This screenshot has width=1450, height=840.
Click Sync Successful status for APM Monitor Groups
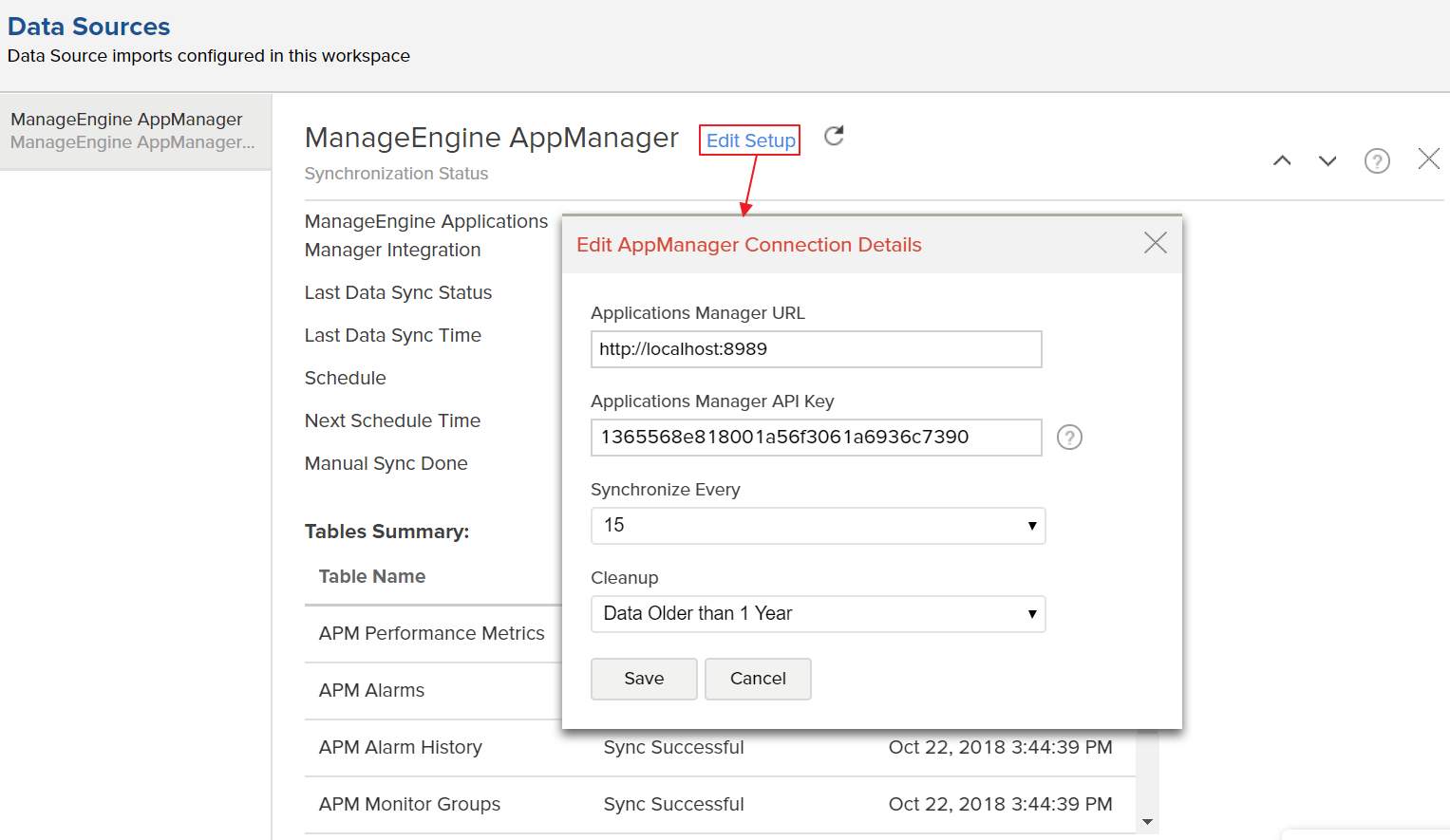pos(673,804)
